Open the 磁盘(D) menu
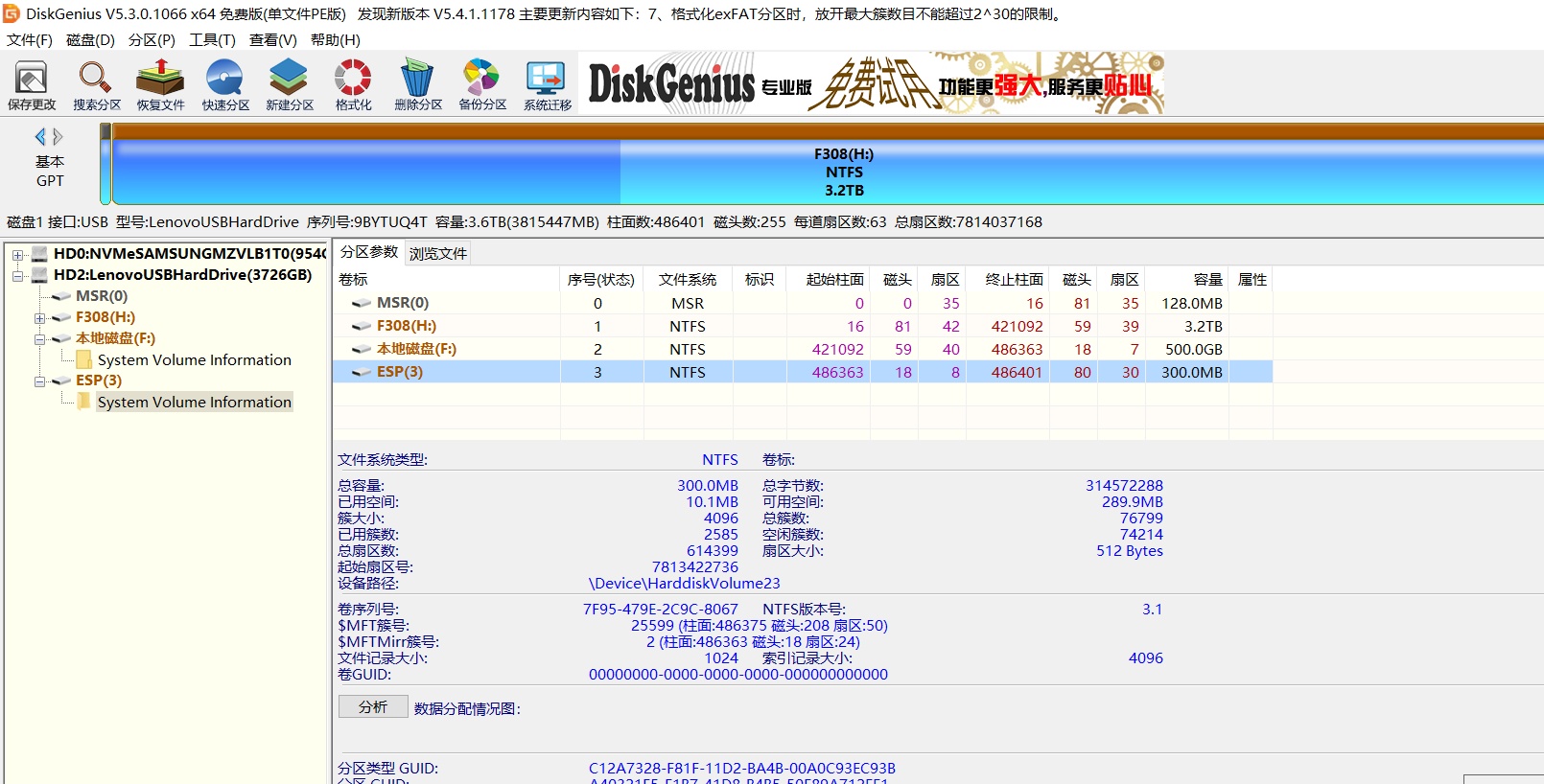Viewport: 1544px width, 784px height. (x=90, y=39)
